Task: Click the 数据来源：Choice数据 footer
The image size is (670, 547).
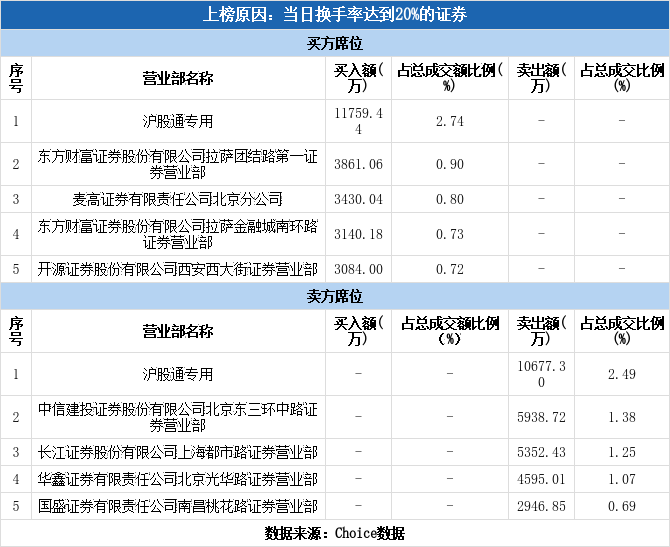Action: click(335, 533)
